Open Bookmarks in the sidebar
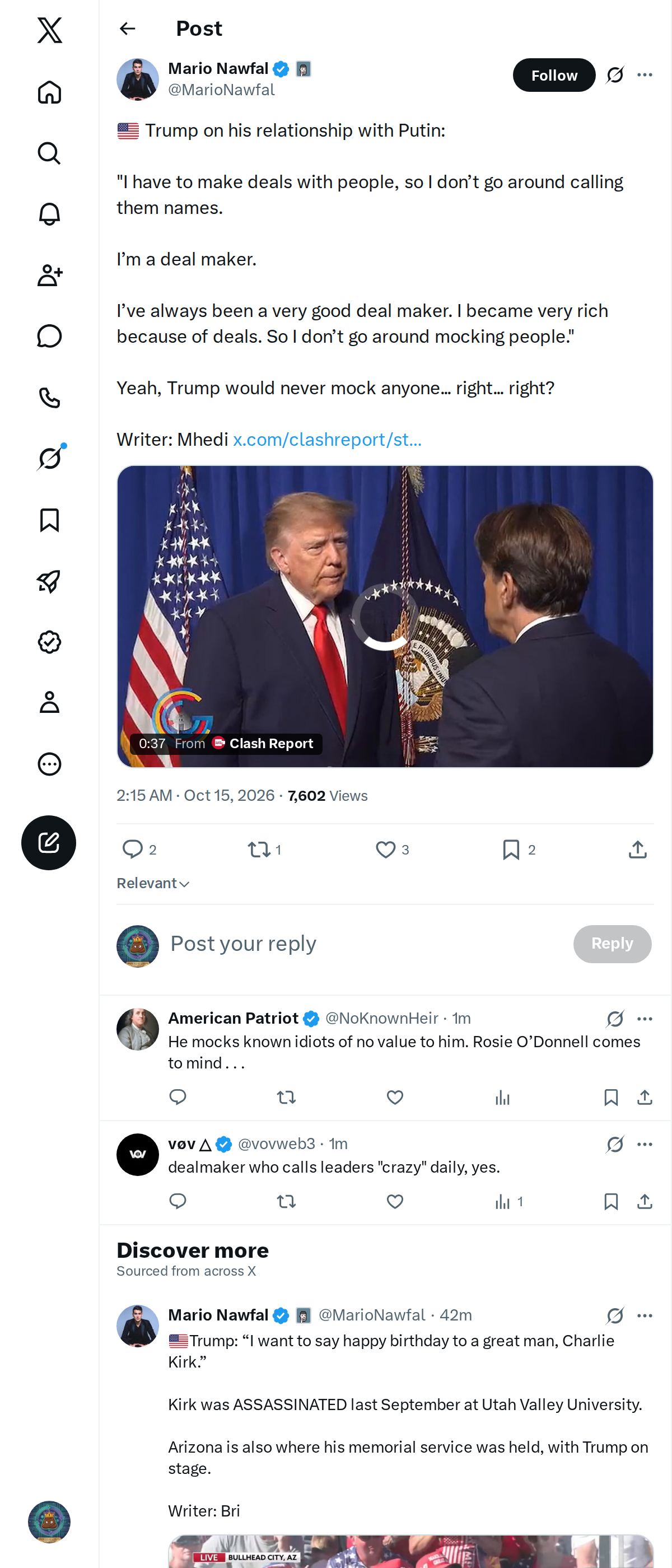672x1568 pixels. coord(49,520)
